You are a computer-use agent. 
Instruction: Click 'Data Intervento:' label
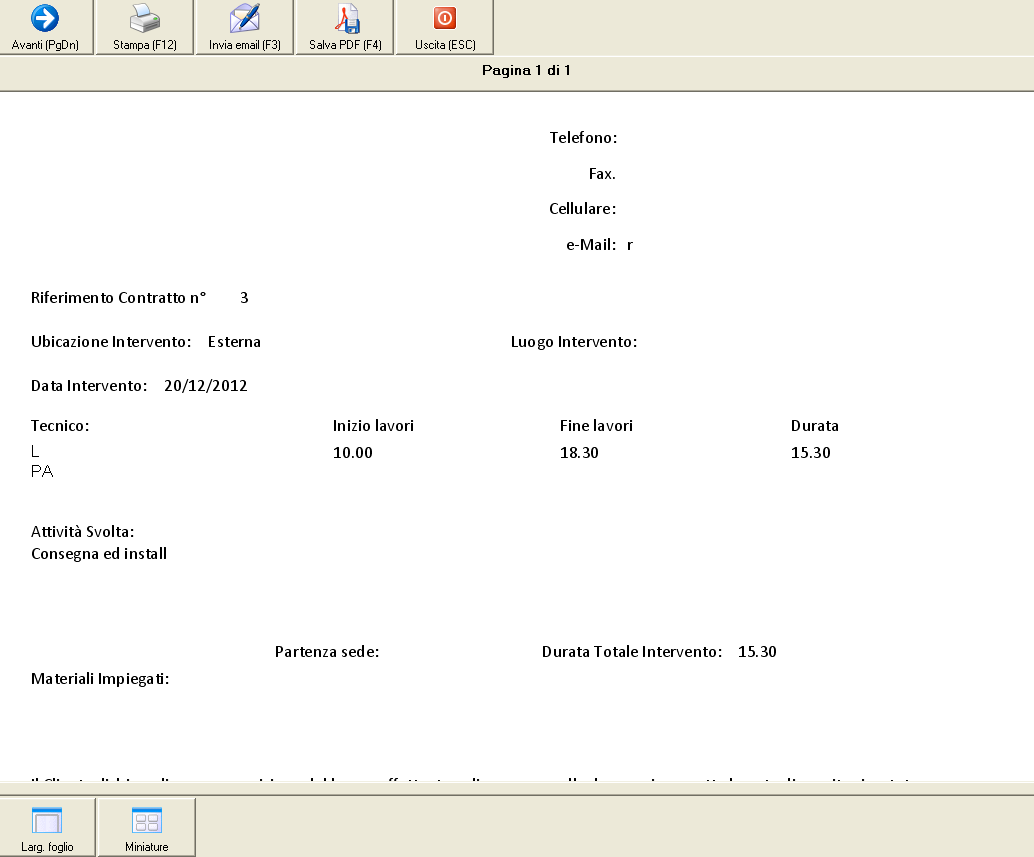(x=89, y=386)
